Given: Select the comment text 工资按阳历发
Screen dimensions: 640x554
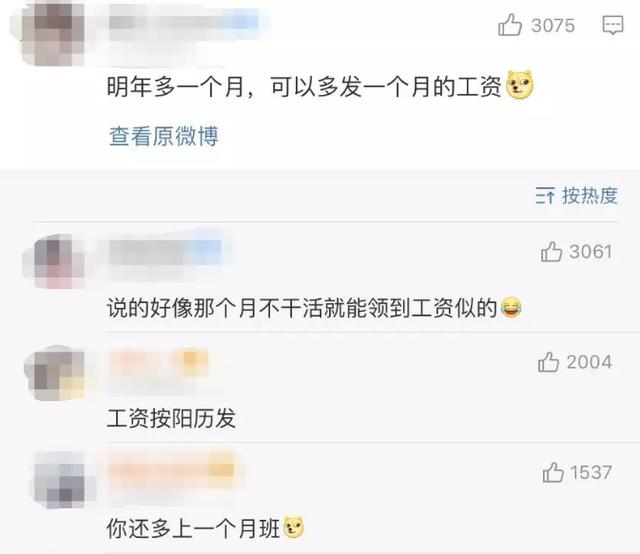Looking at the screenshot, I should click(171, 418).
